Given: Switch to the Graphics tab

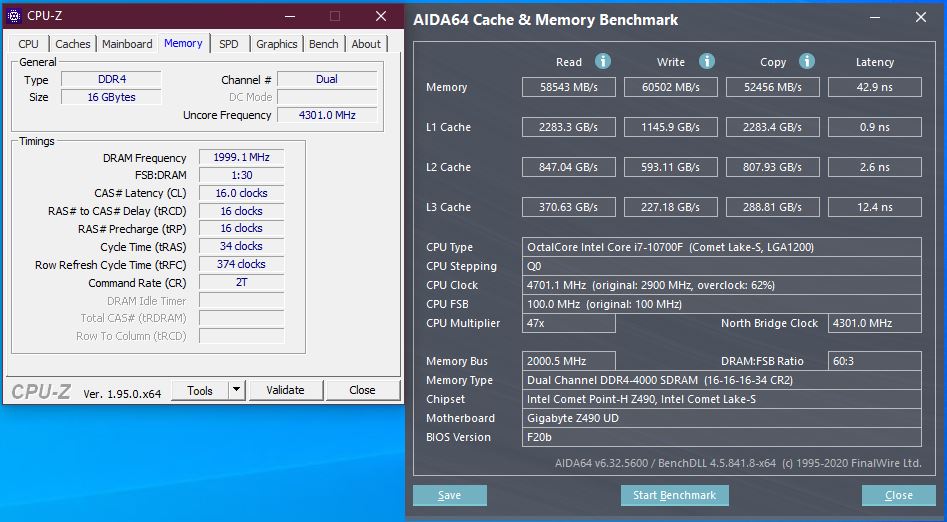Looking at the screenshot, I should click(x=276, y=44).
